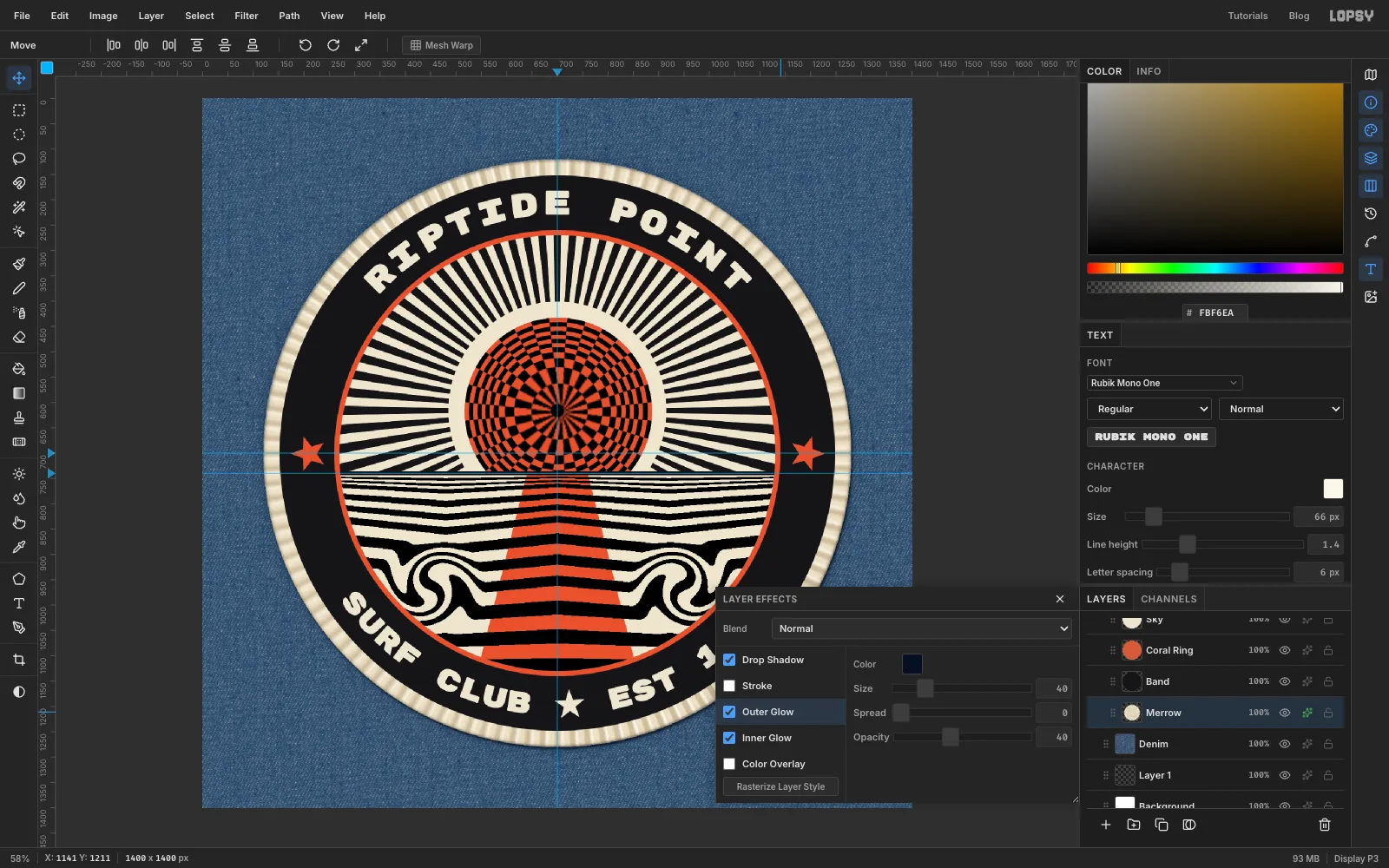Enable the Stroke checkbox
Screen dimensions: 1389x868
point(729,686)
